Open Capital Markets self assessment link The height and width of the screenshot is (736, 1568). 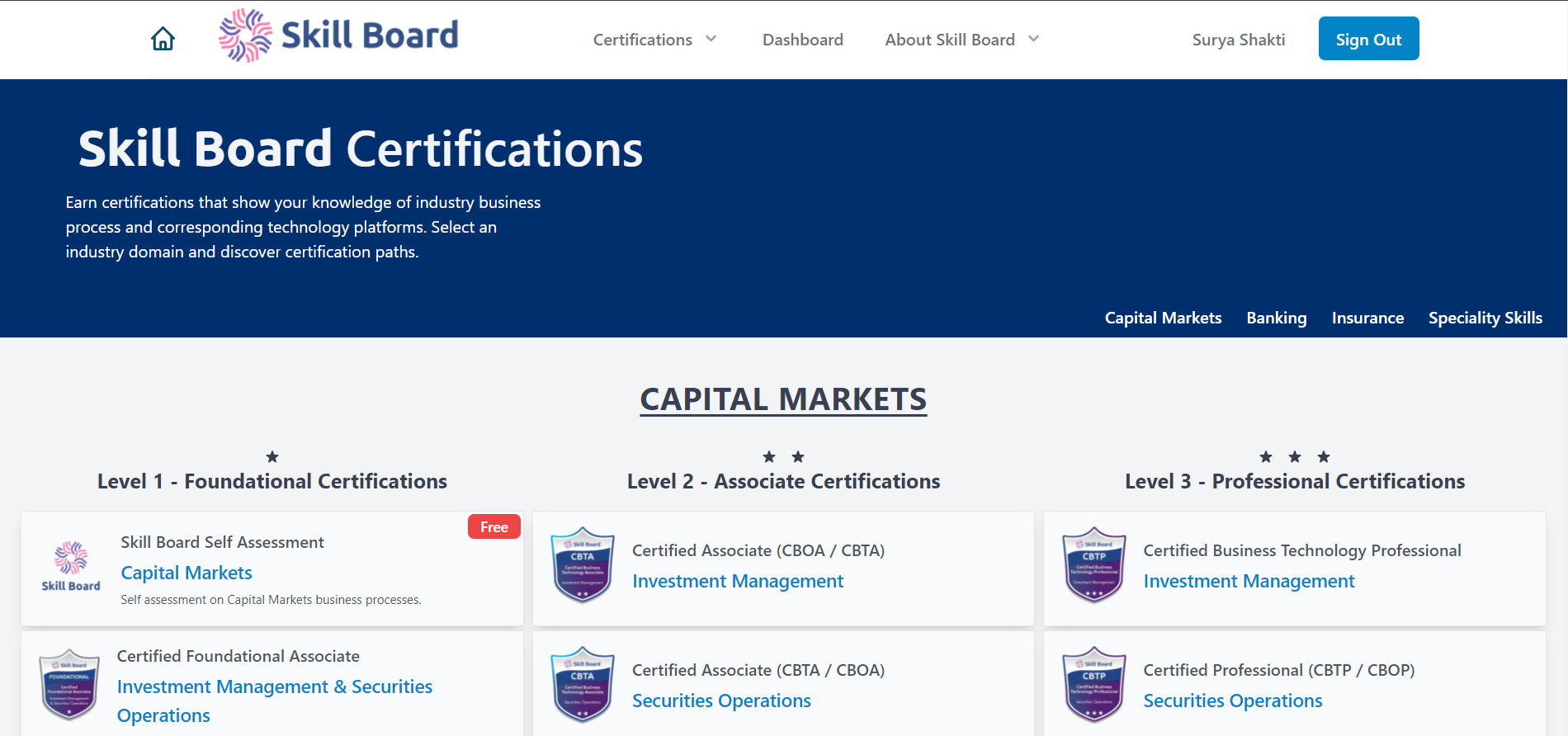[187, 573]
